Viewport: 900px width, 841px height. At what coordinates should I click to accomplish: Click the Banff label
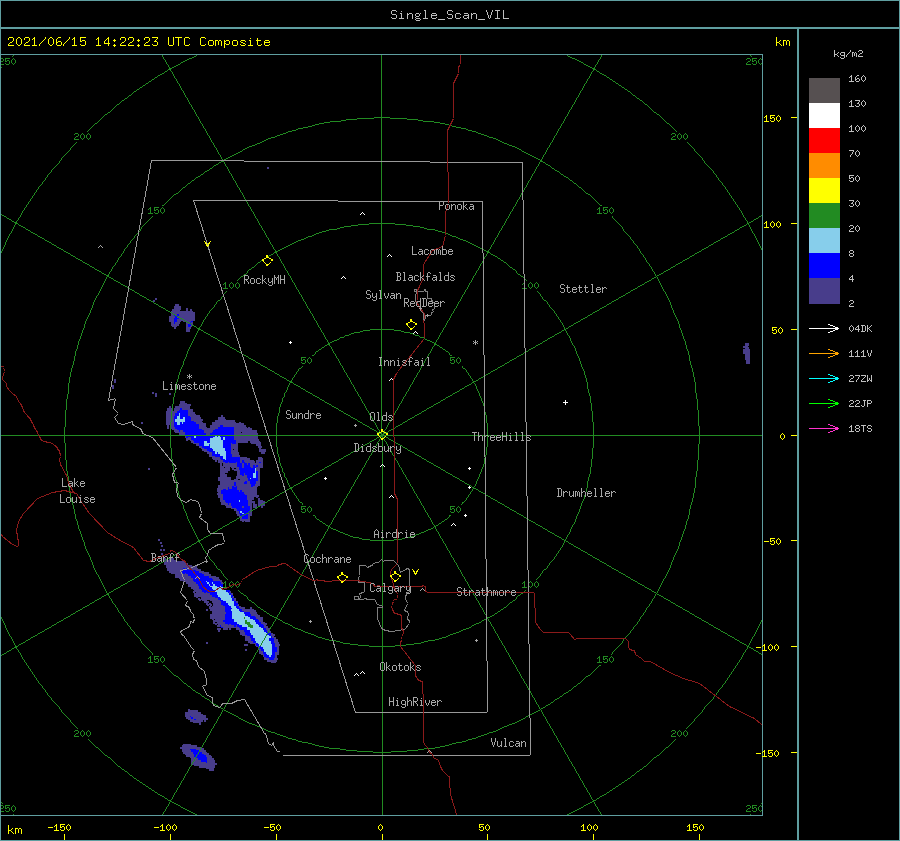point(165,557)
